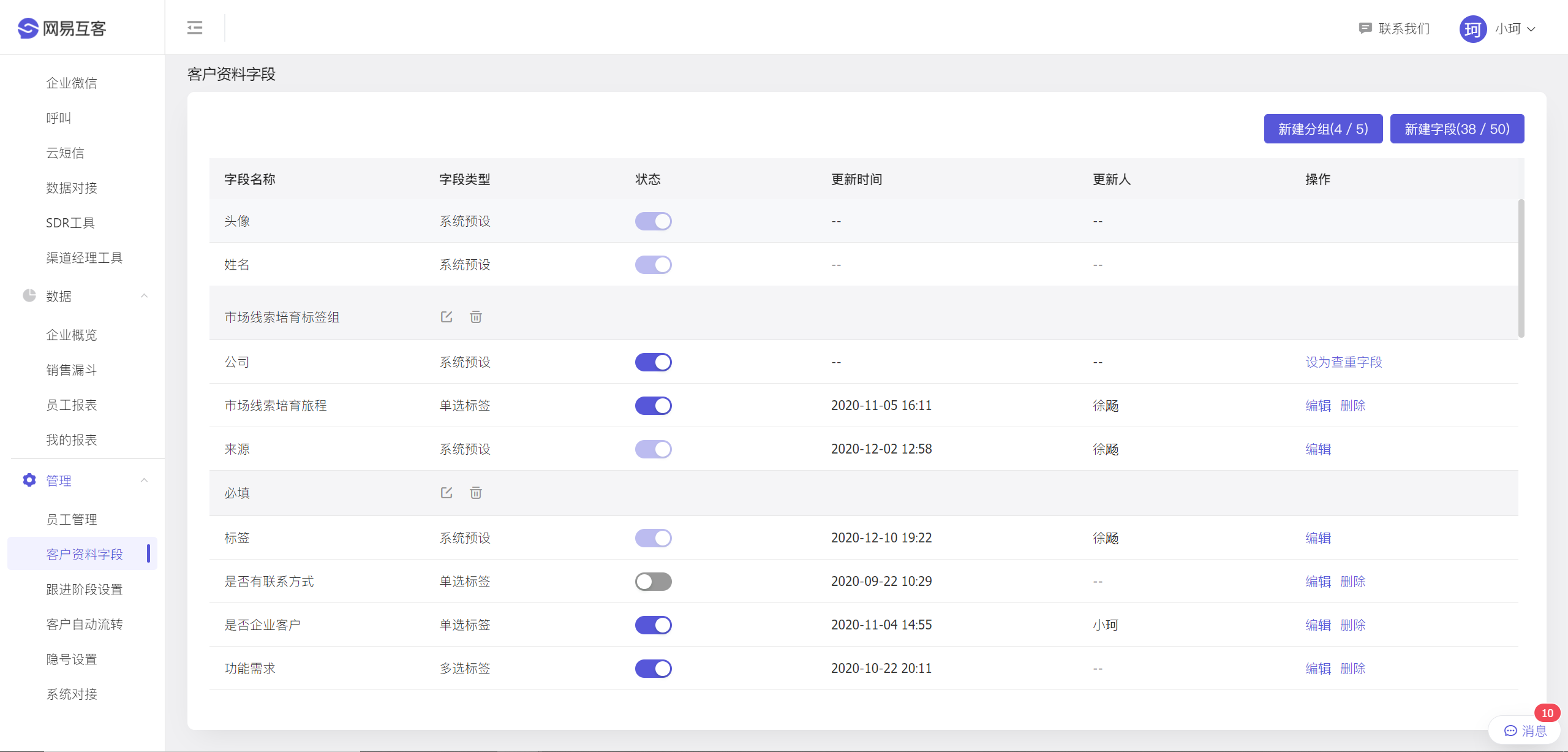Open 云短信 in sidebar
Screen dimensions: 1568x752
point(65,153)
